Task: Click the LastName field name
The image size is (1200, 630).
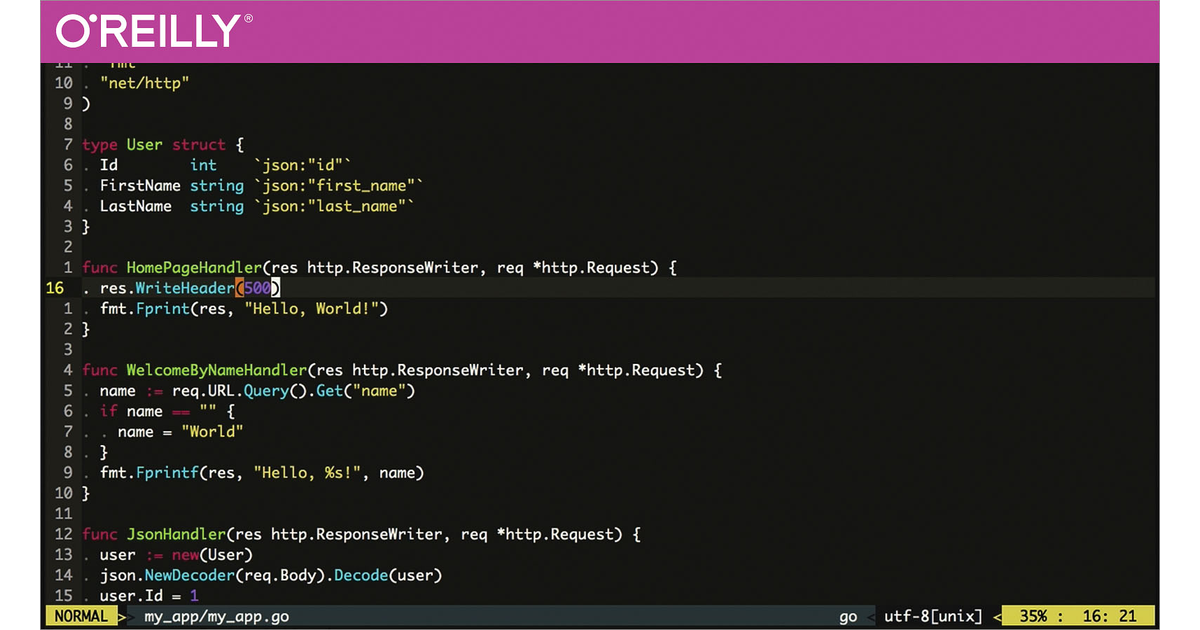Action: tap(136, 206)
